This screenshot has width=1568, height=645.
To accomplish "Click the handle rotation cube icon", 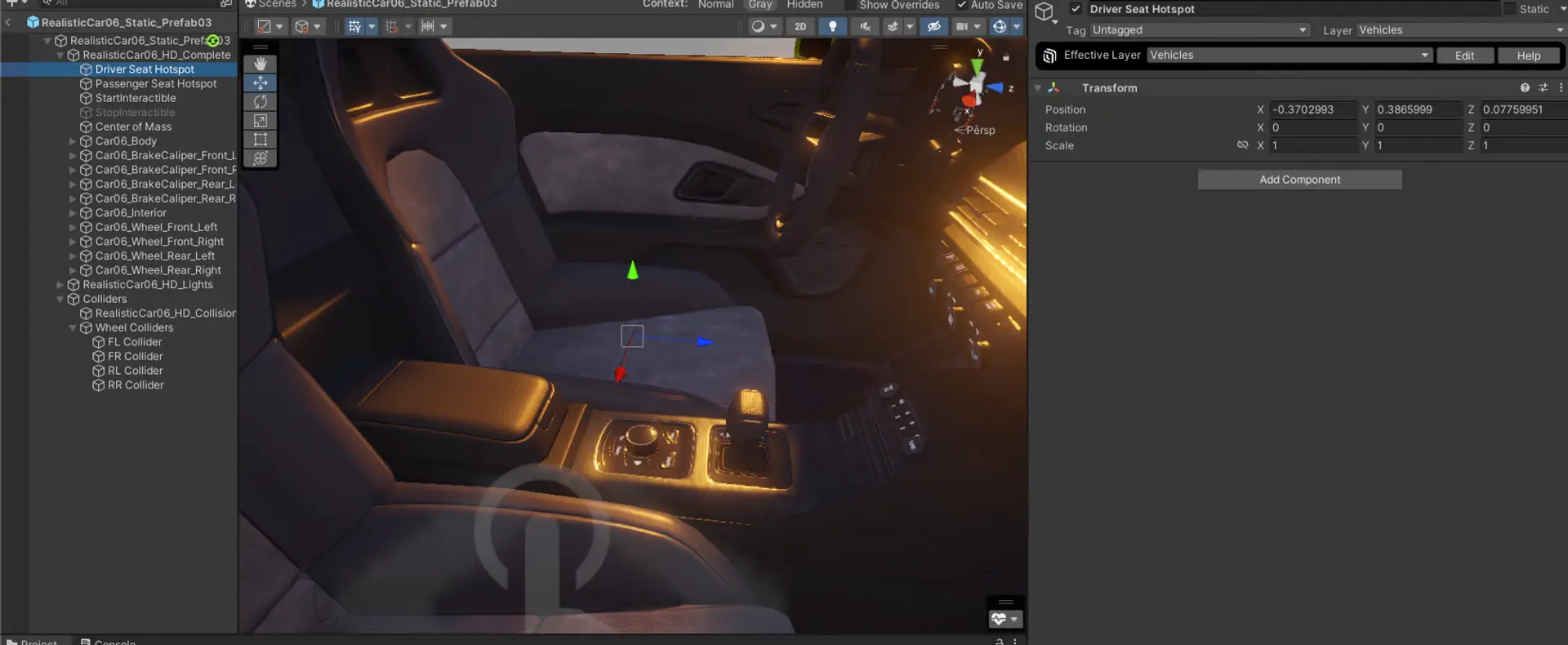I will click(x=302, y=26).
